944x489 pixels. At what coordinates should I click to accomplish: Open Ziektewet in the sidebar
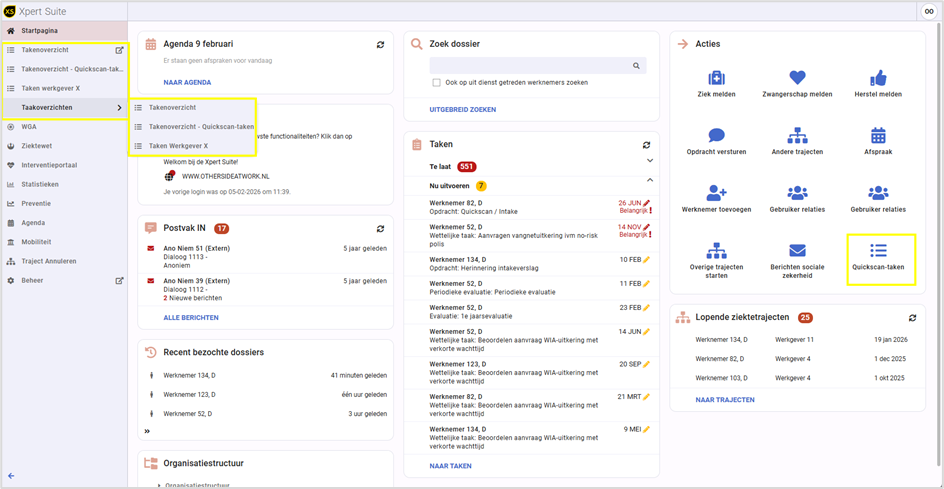click(x=64, y=146)
